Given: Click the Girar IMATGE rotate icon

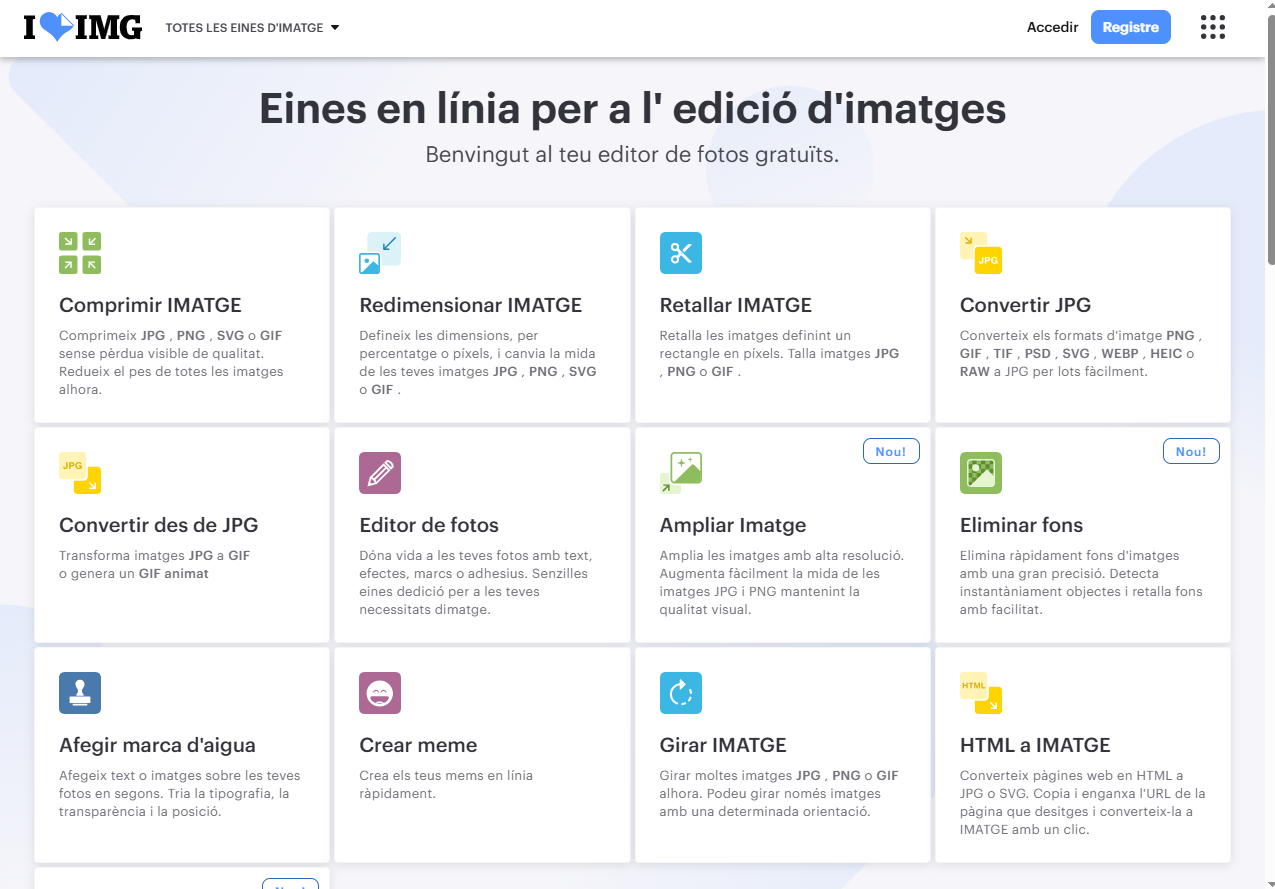Looking at the screenshot, I should click(x=681, y=692).
